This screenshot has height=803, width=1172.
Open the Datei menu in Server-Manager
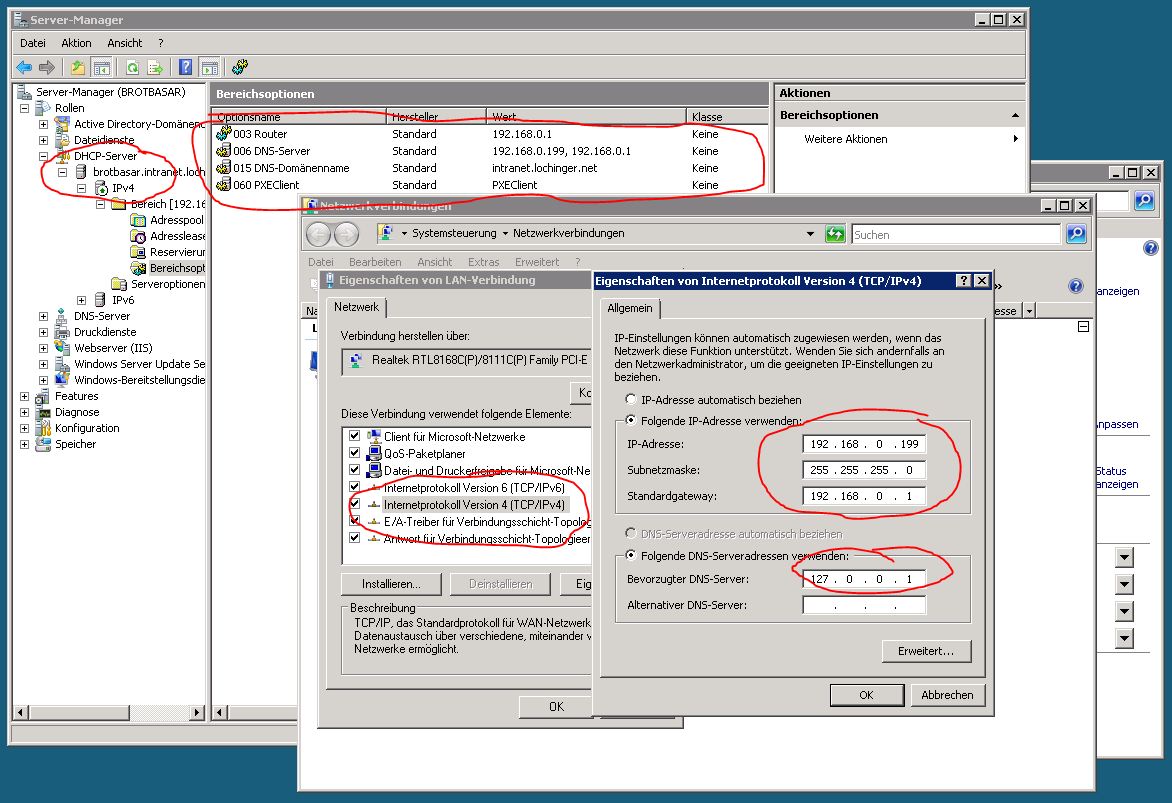(33, 43)
